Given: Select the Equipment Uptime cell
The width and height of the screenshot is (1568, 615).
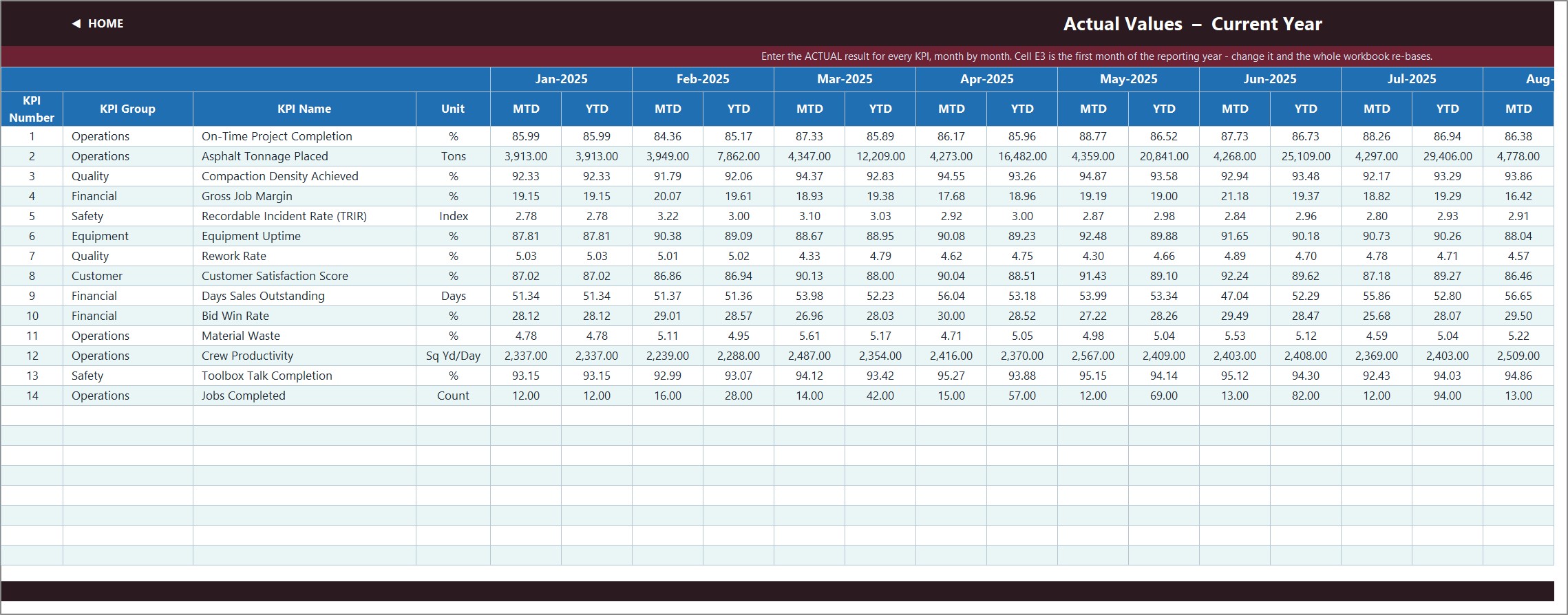Looking at the screenshot, I should tap(304, 236).
